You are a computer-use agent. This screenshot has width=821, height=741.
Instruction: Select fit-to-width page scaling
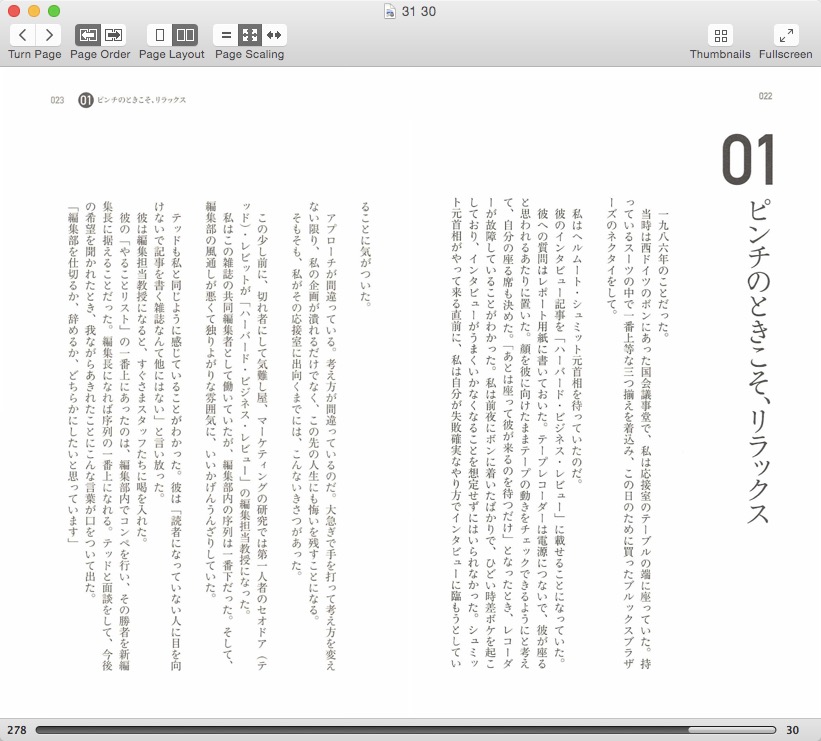pyautogui.click(x=274, y=34)
